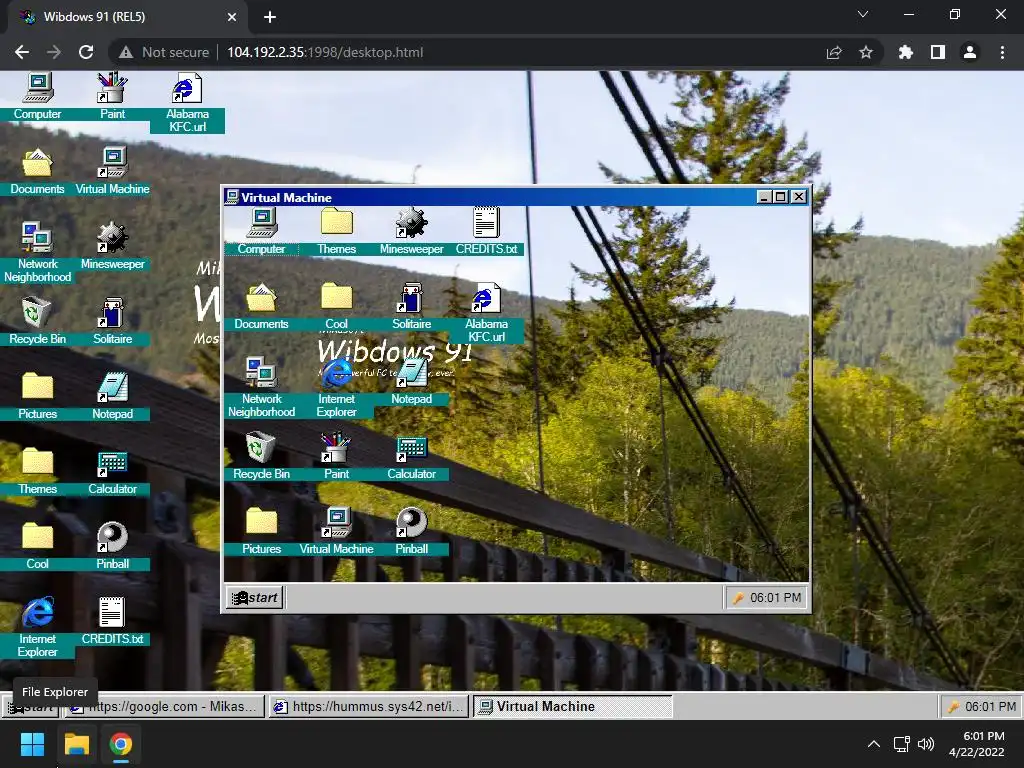Launch Minesweeper inside the Virtual Machine window

411,232
